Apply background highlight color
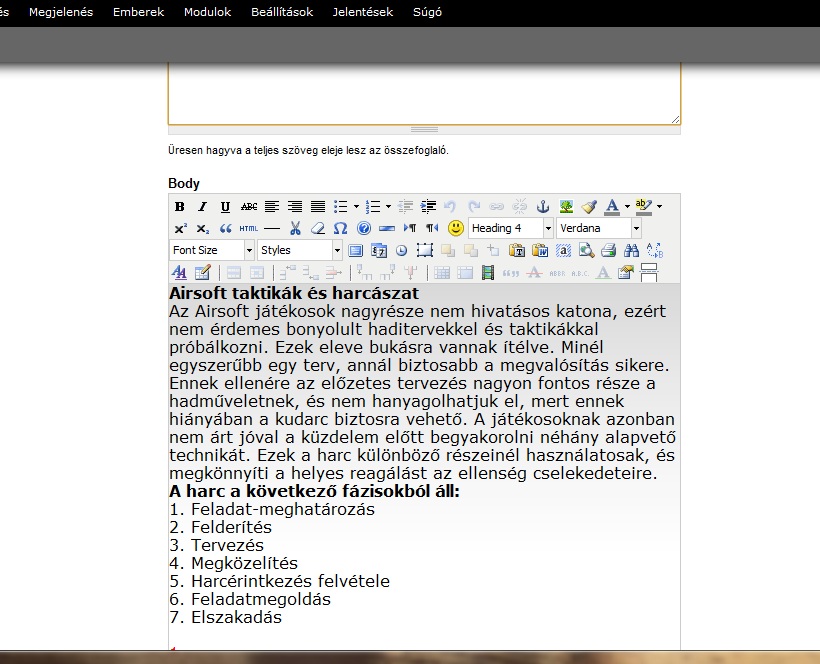 tap(644, 207)
